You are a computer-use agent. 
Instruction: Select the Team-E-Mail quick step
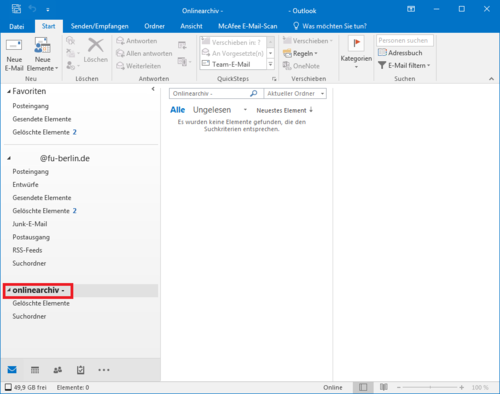[x=233, y=64]
